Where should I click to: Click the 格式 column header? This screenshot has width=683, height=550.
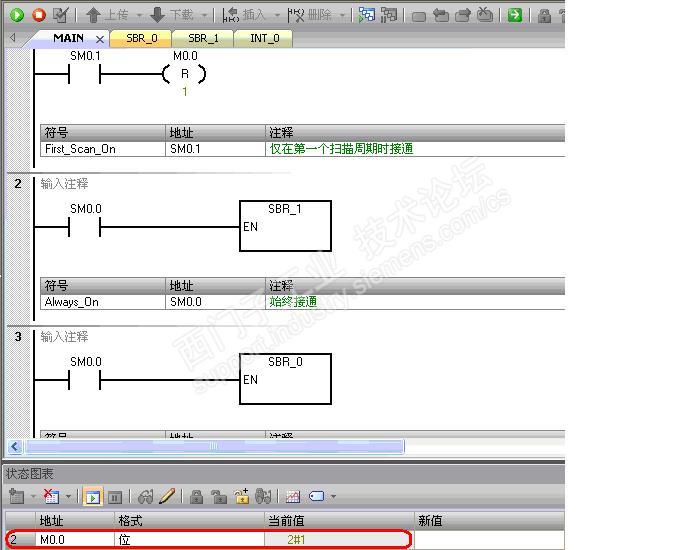click(x=190, y=520)
